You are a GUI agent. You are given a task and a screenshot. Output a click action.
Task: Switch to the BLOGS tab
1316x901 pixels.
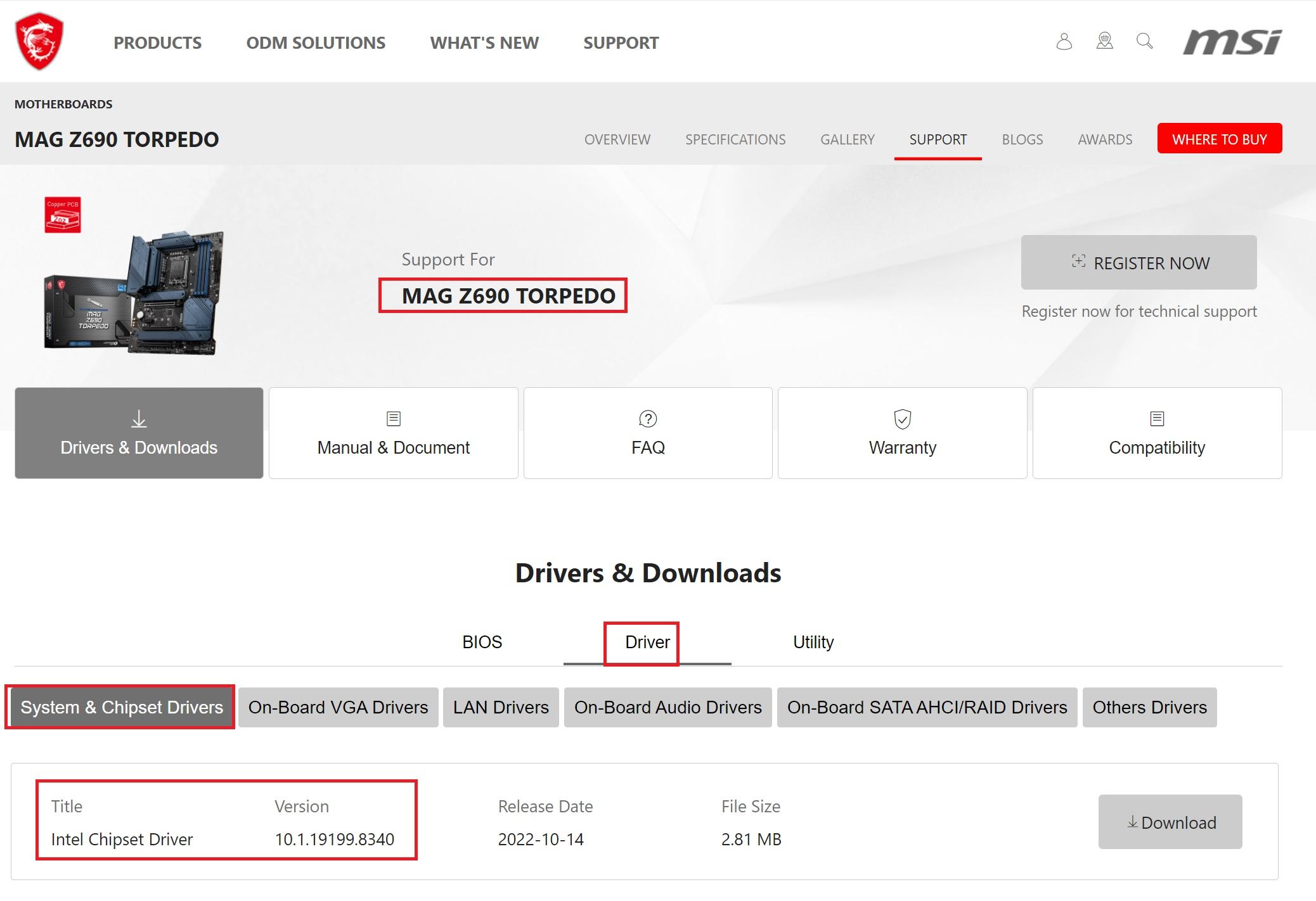point(1022,139)
